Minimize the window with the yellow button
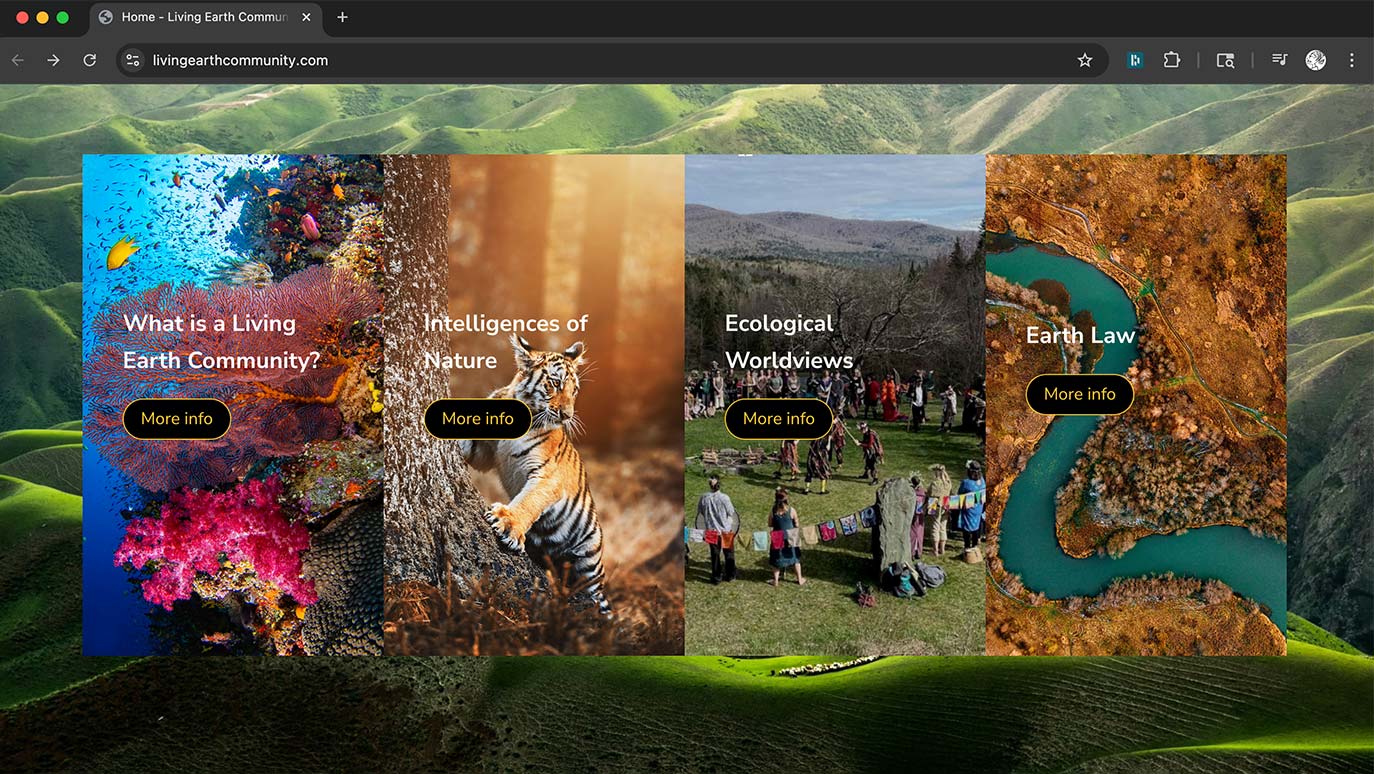The width and height of the screenshot is (1374, 774). [x=42, y=17]
